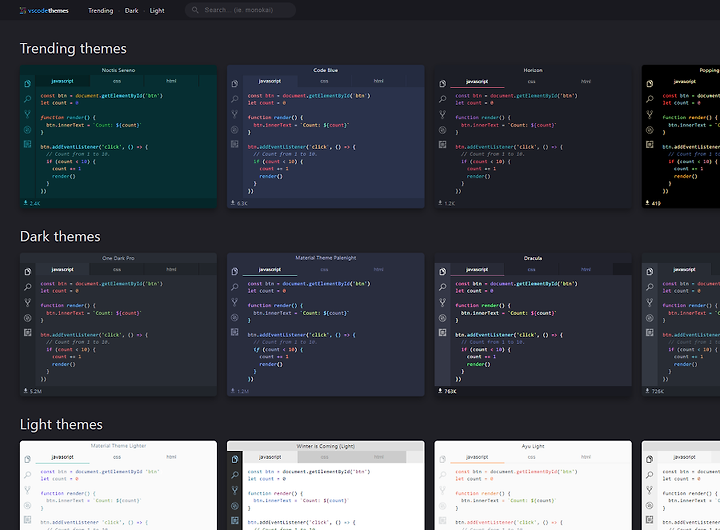Click the debug icon in Material Theme Palenight card
This screenshot has width=720, height=530.
(x=235, y=317)
